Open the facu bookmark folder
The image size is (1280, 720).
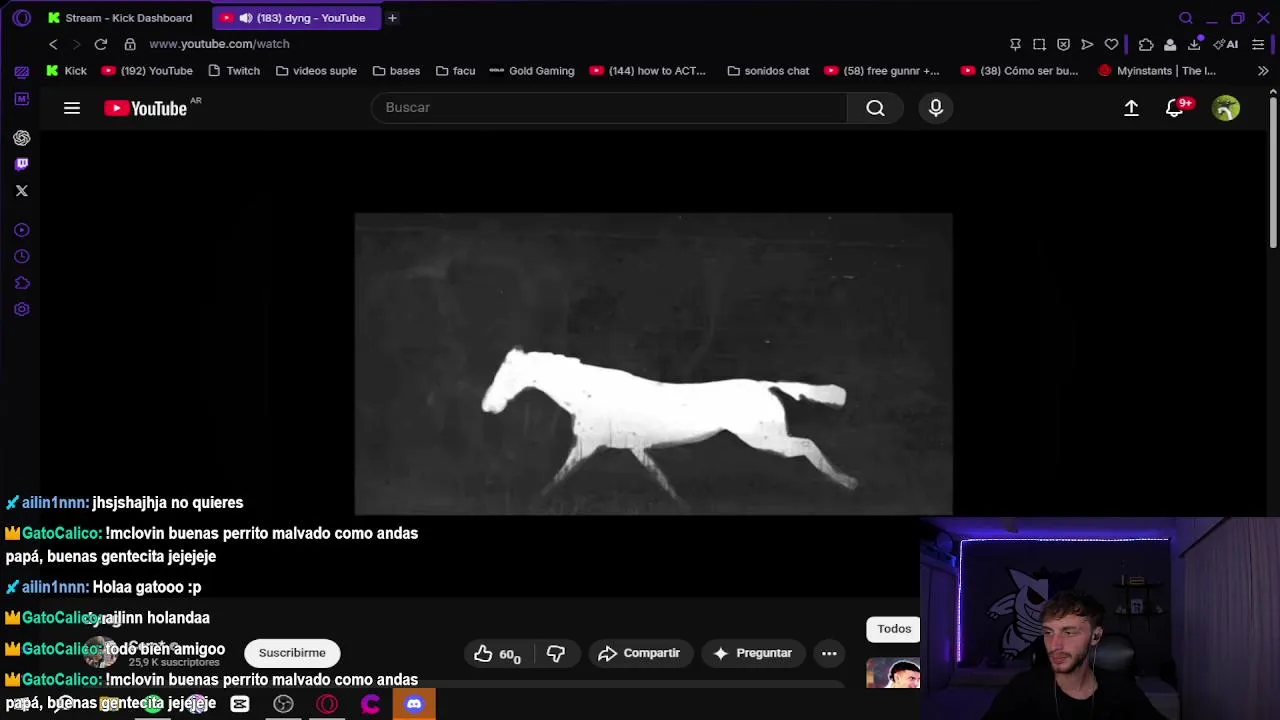[455, 71]
